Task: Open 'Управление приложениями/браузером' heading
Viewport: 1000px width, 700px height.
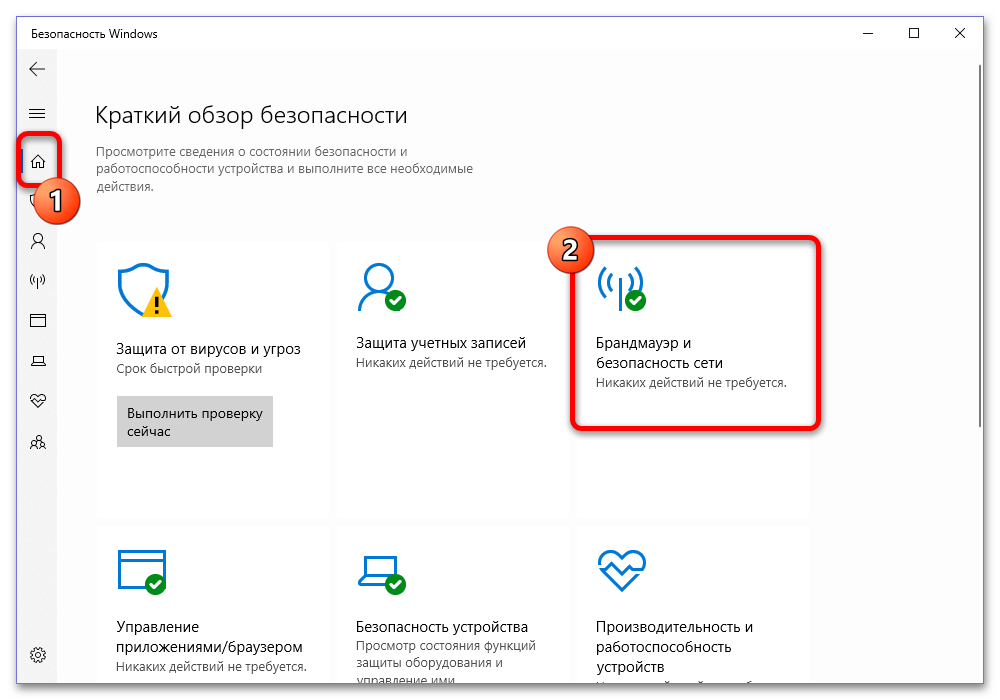Action: 209,637
